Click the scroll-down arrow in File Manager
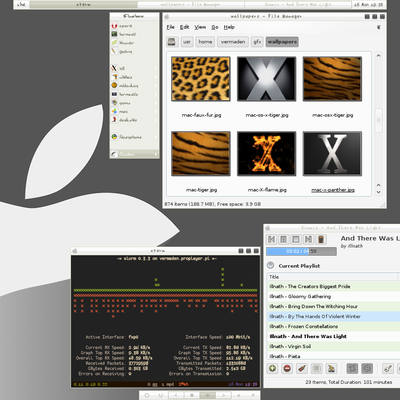The height and width of the screenshot is (400, 400). click(x=378, y=192)
